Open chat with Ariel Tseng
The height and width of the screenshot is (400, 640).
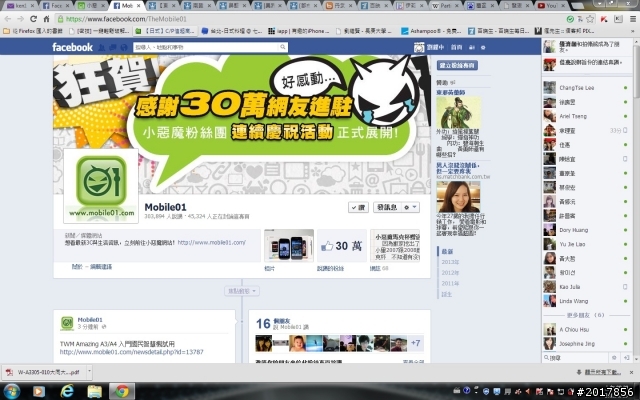tap(586, 116)
